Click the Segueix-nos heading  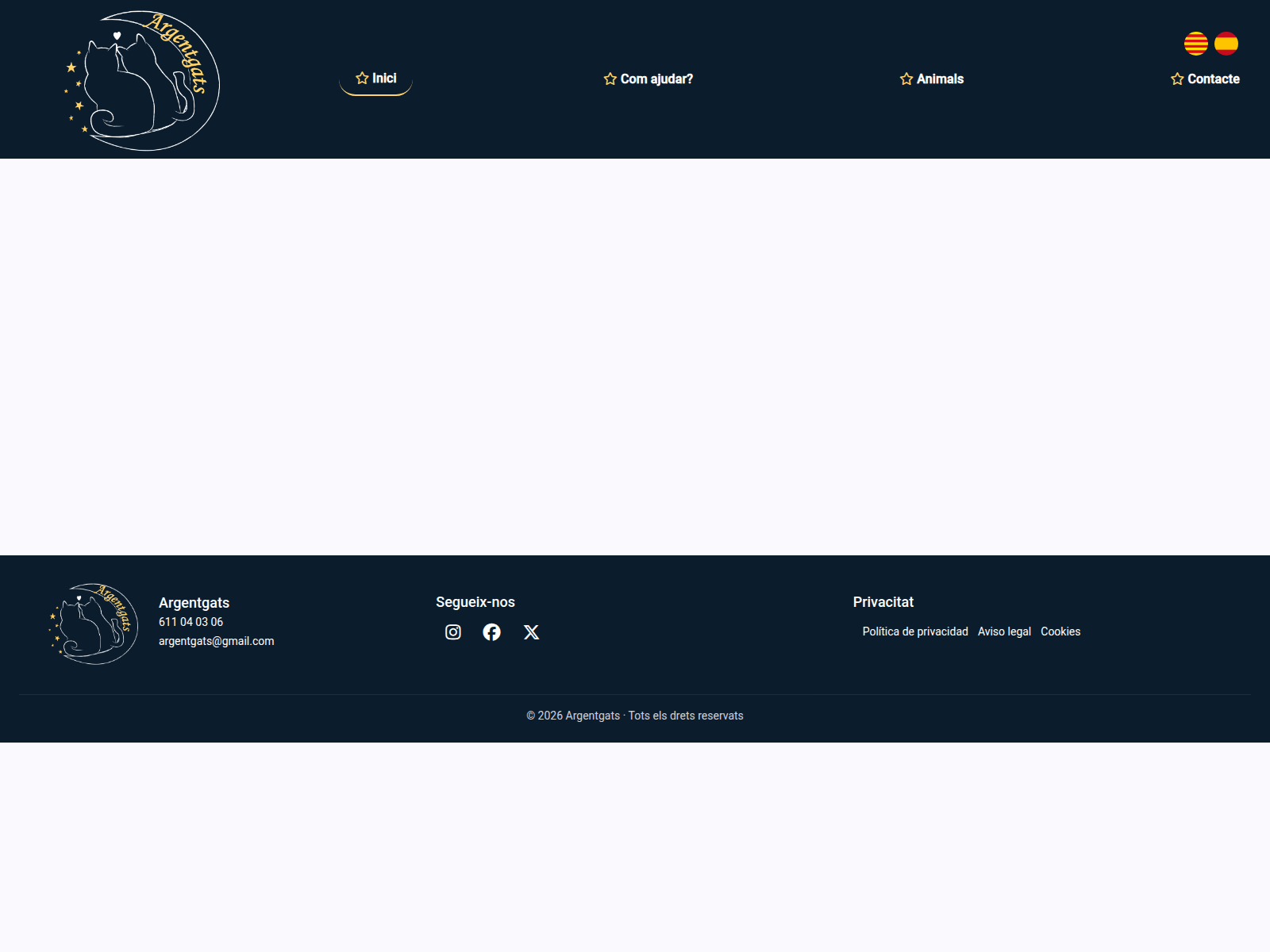[475, 602]
